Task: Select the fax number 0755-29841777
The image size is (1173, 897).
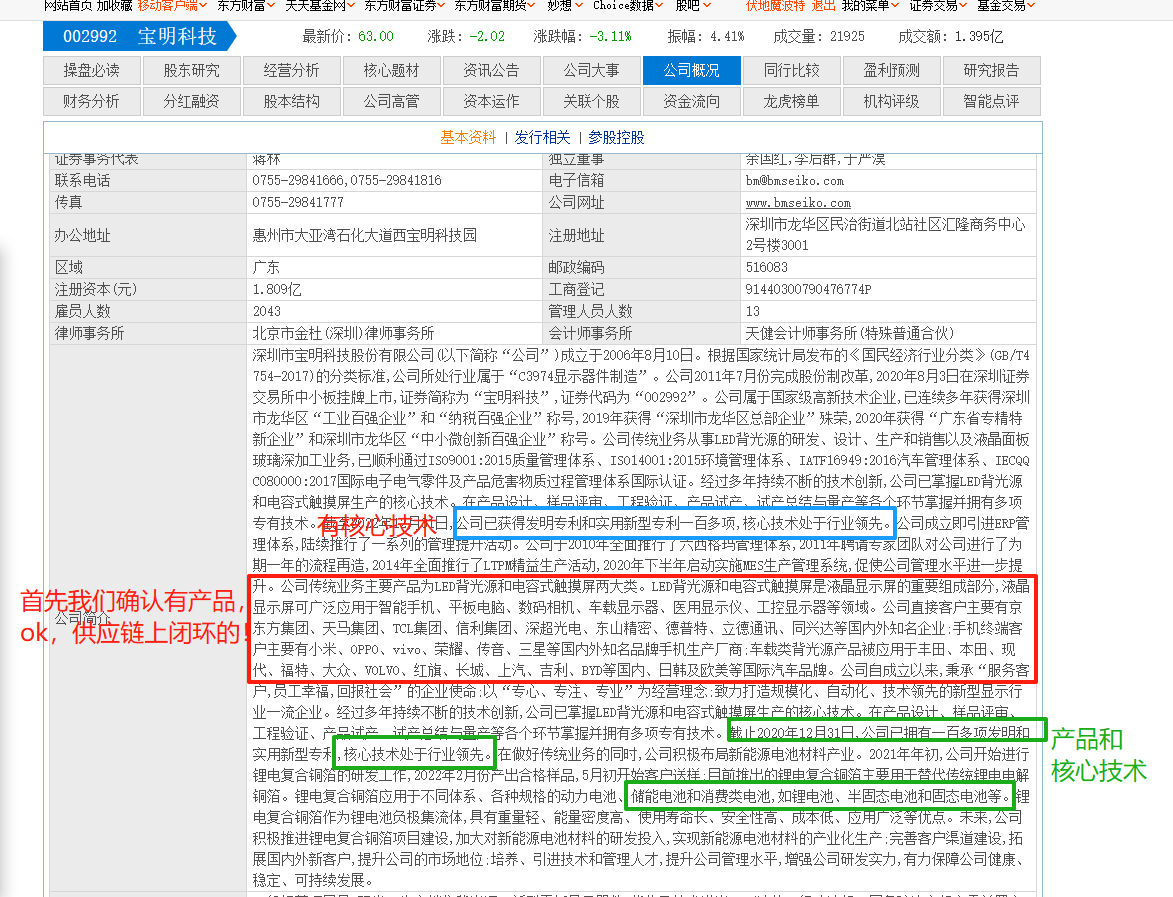Action: coord(298,203)
